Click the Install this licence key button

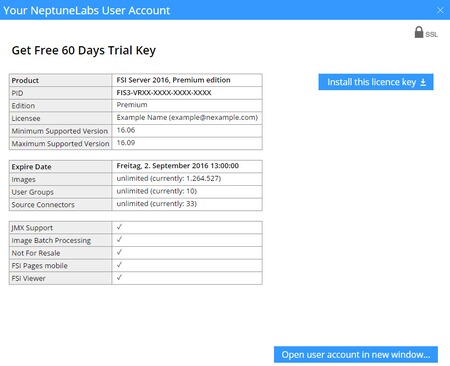376,82
